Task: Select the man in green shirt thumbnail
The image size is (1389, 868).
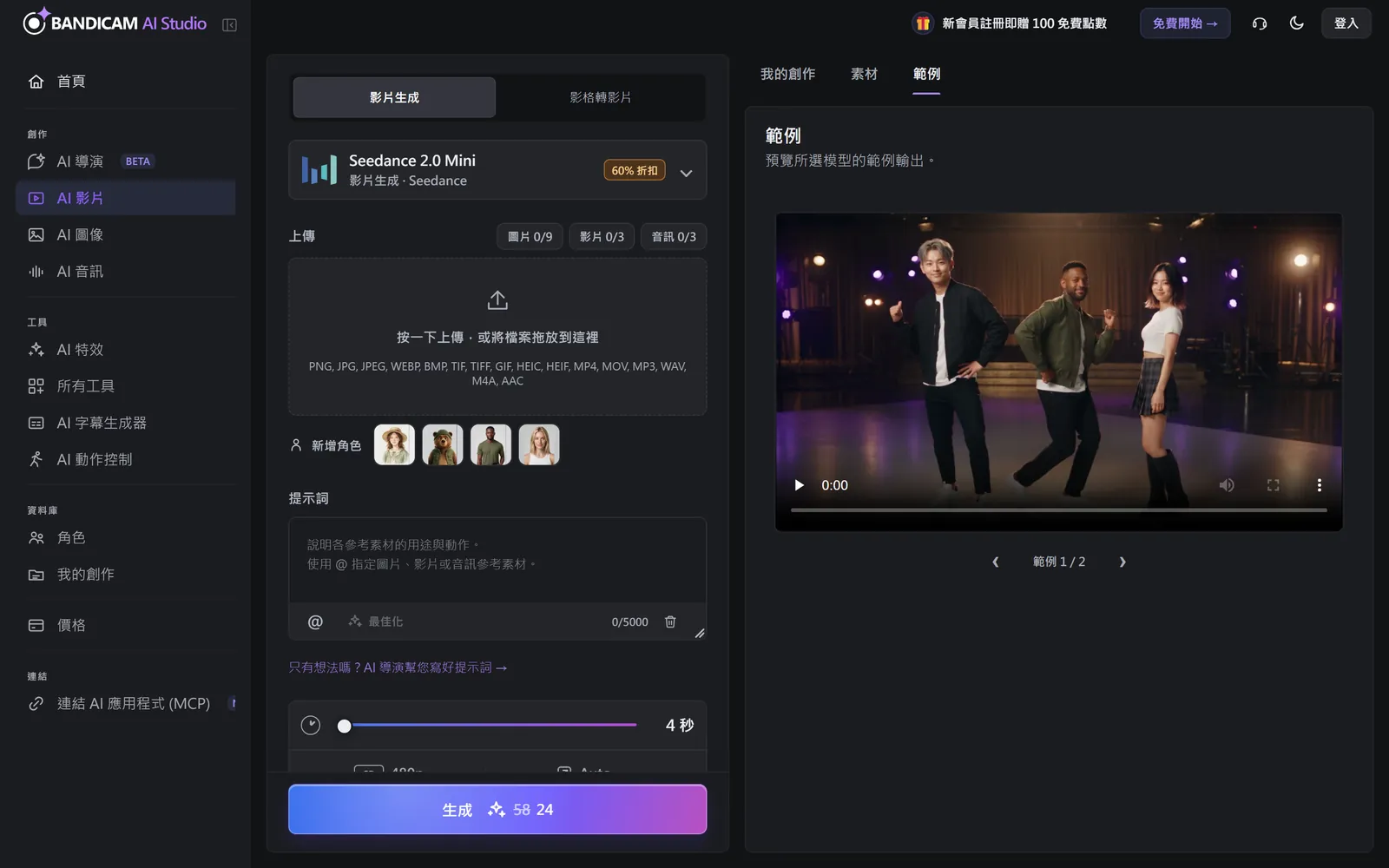Action: click(490, 444)
